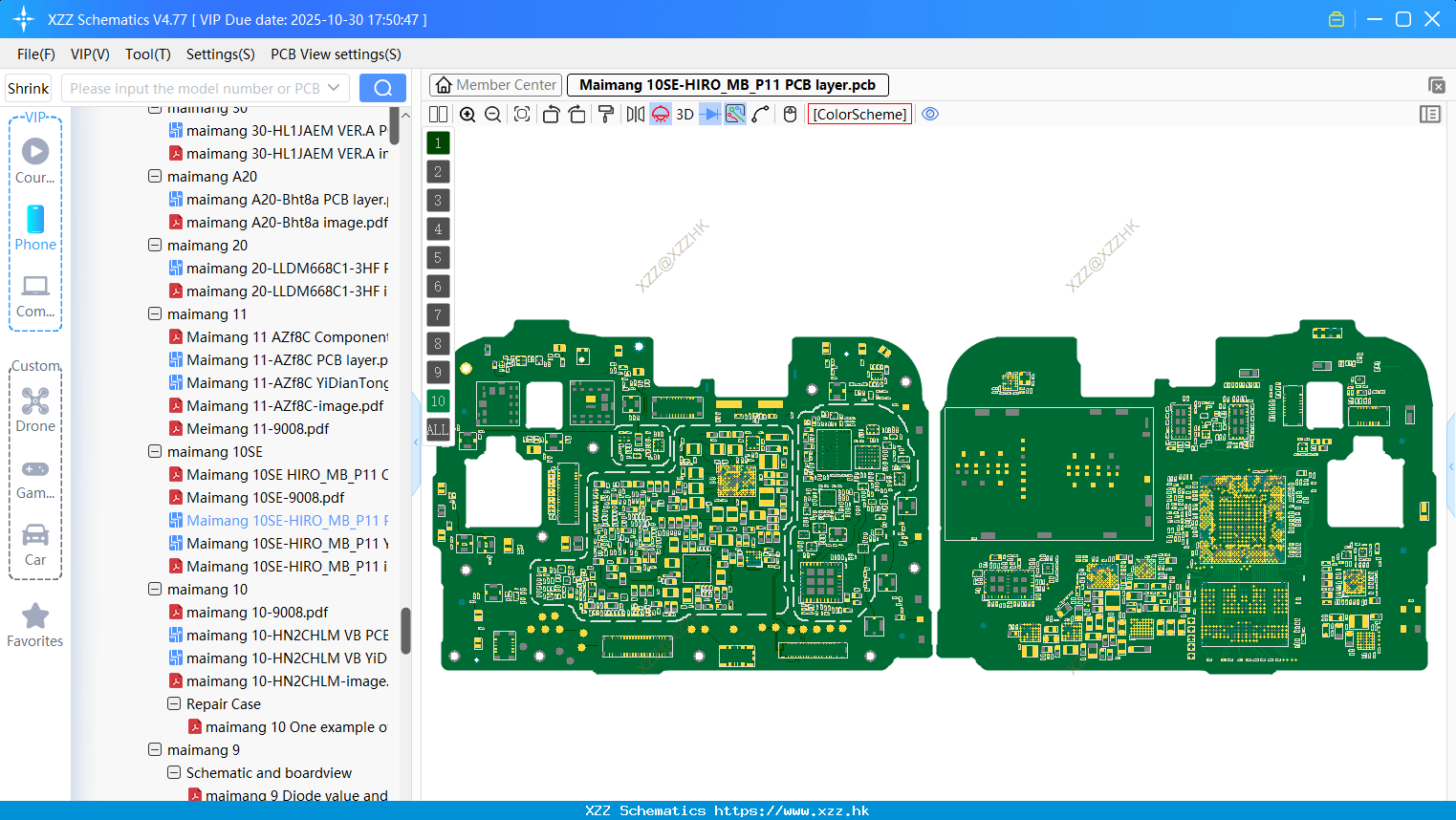This screenshot has height=820, width=1456.
Task: Toggle the trace routing display icon
Action: (735, 114)
